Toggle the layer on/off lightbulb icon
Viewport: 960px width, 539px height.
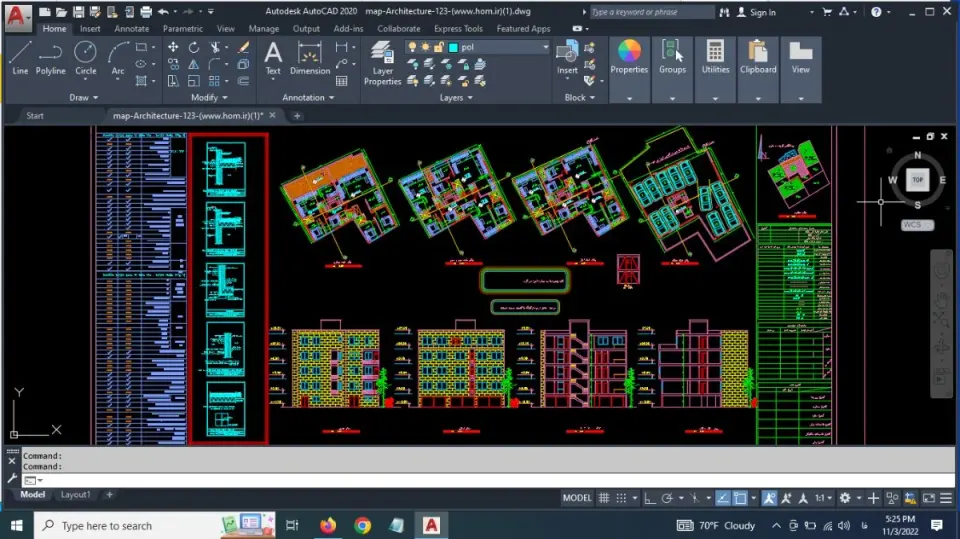(x=412, y=47)
